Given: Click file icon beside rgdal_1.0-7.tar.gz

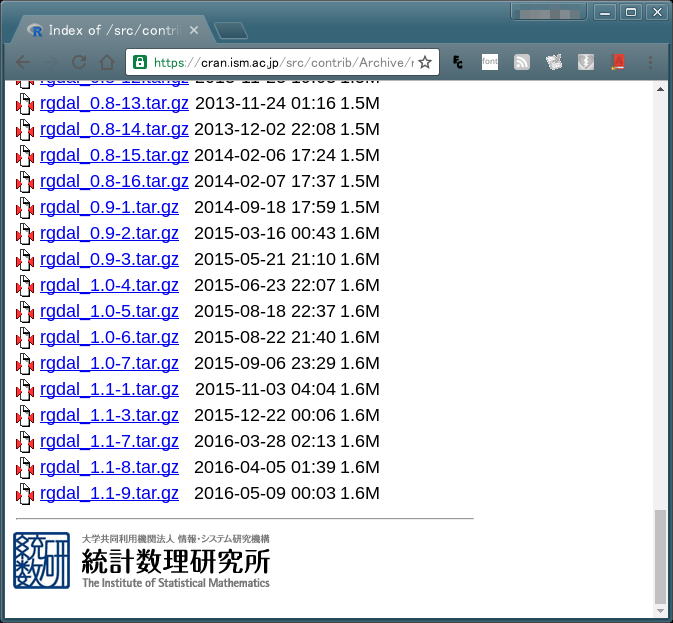Looking at the screenshot, I should pos(25,364).
